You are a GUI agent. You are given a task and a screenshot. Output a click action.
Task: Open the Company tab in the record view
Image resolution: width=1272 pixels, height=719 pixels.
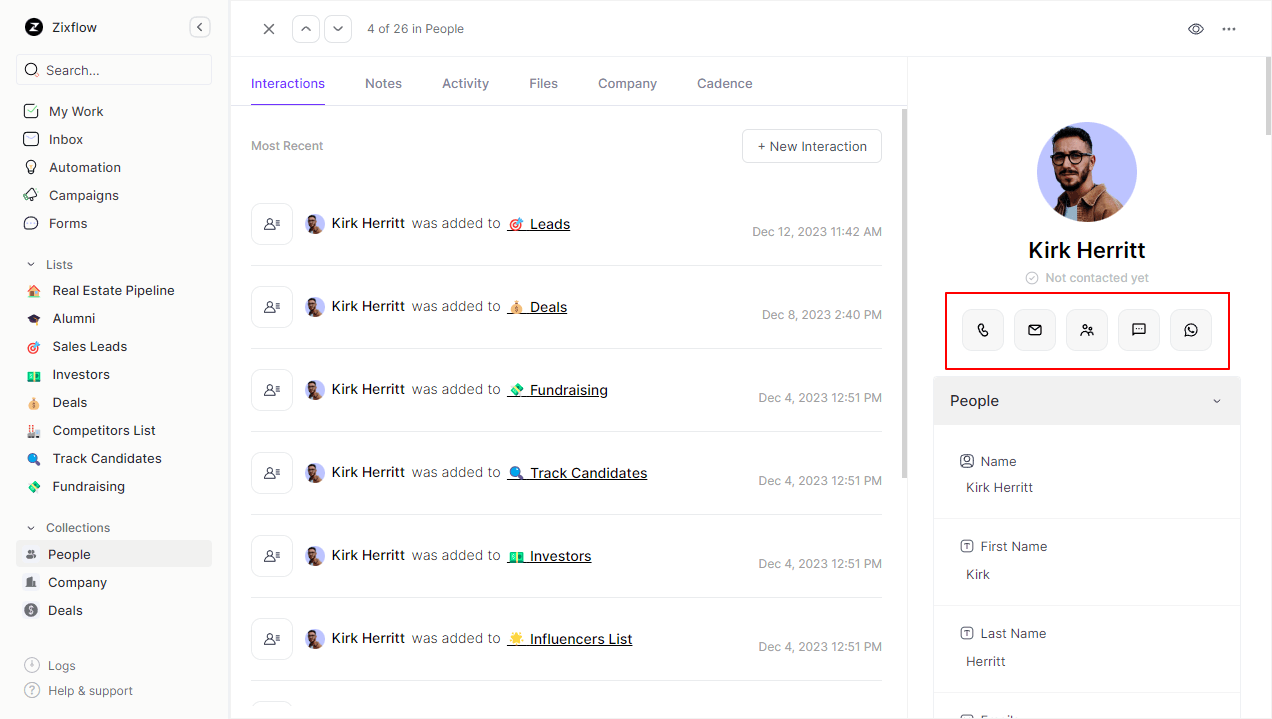627,84
